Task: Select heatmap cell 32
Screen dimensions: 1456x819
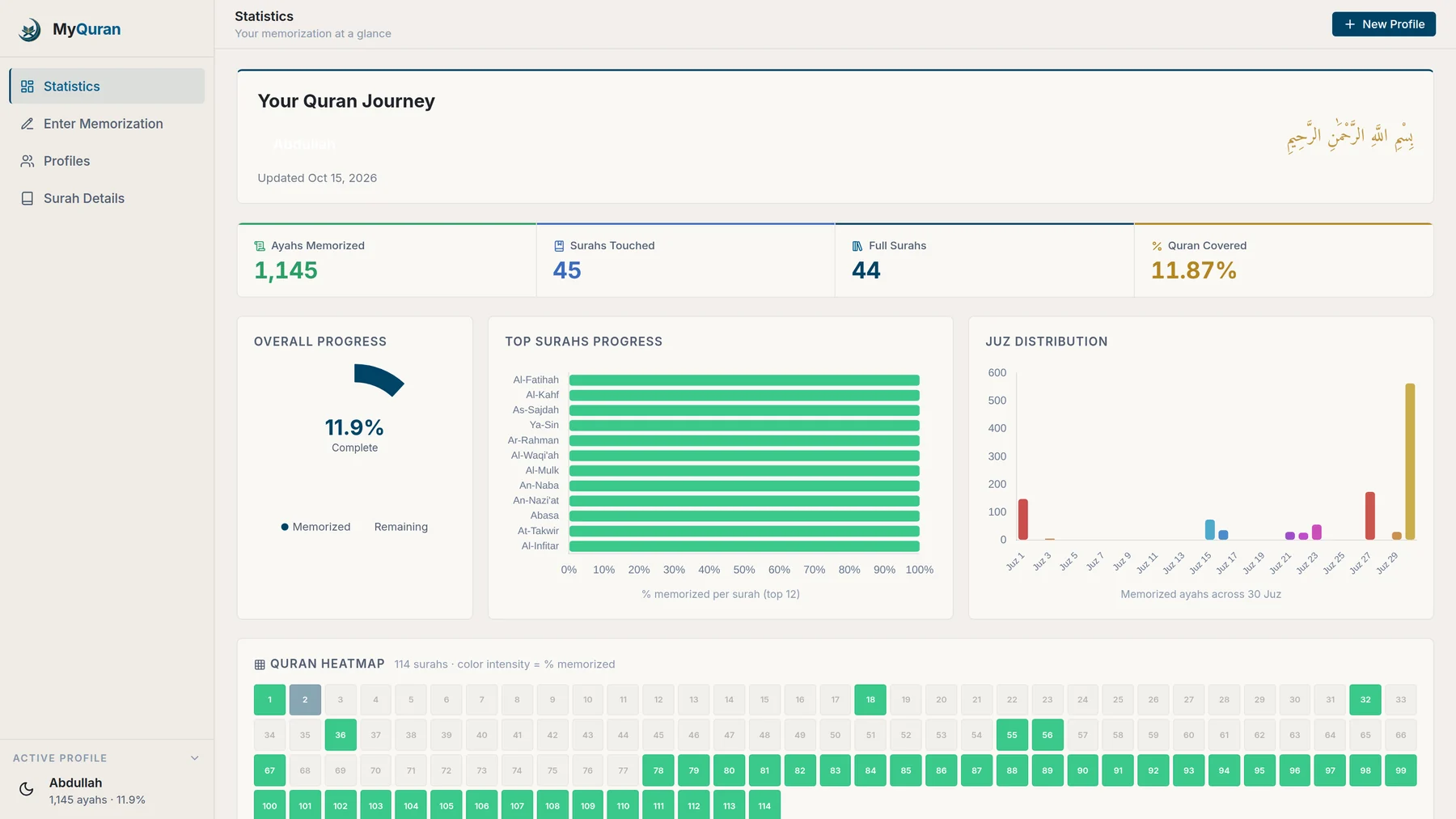Action: (1365, 700)
